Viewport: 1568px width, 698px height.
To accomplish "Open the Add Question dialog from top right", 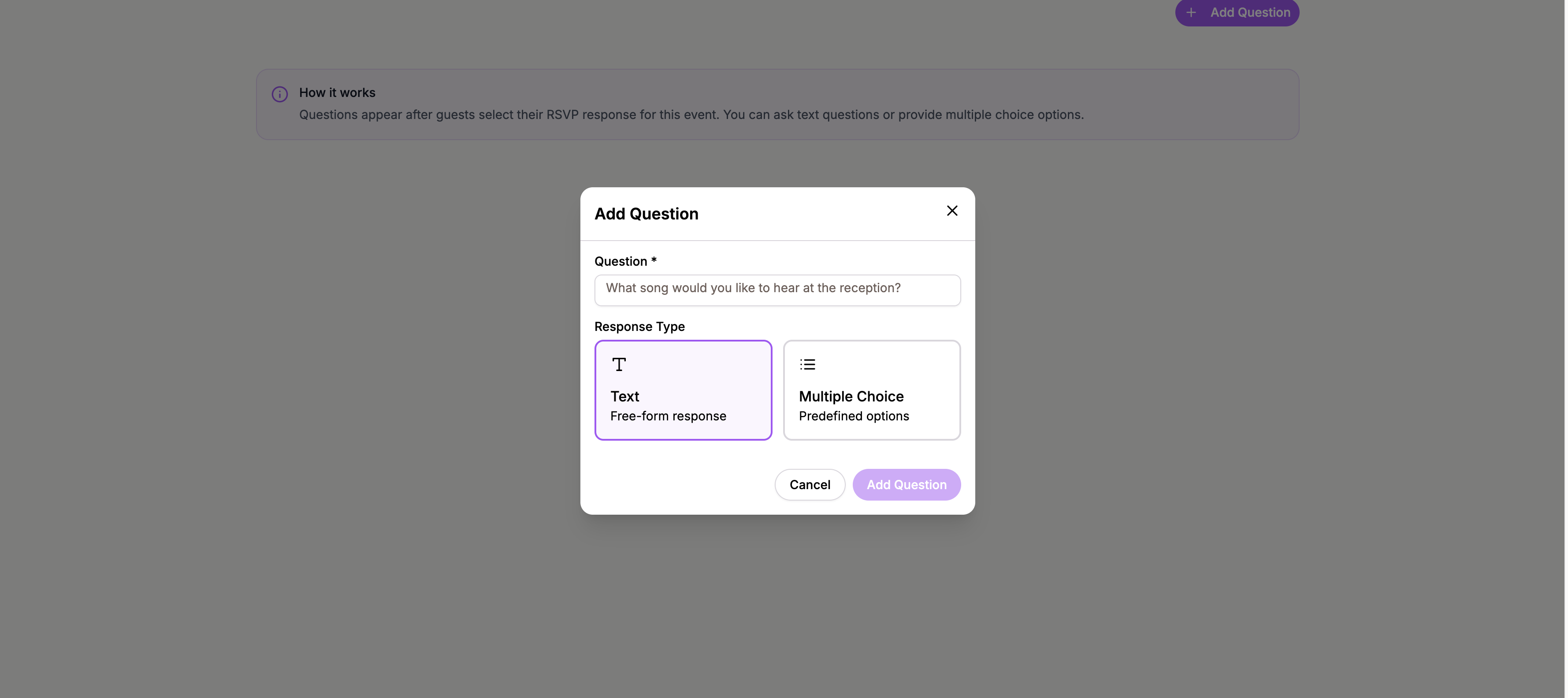I will coord(1236,12).
